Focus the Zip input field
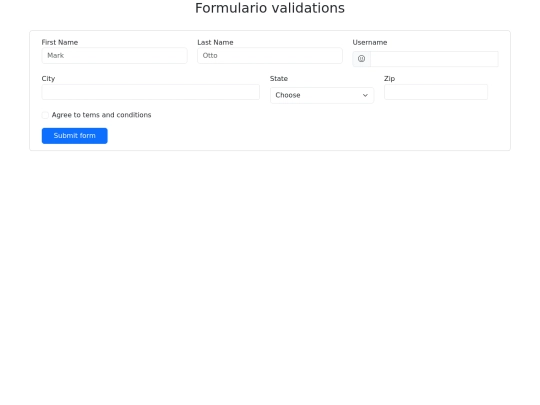 pos(436,92)
